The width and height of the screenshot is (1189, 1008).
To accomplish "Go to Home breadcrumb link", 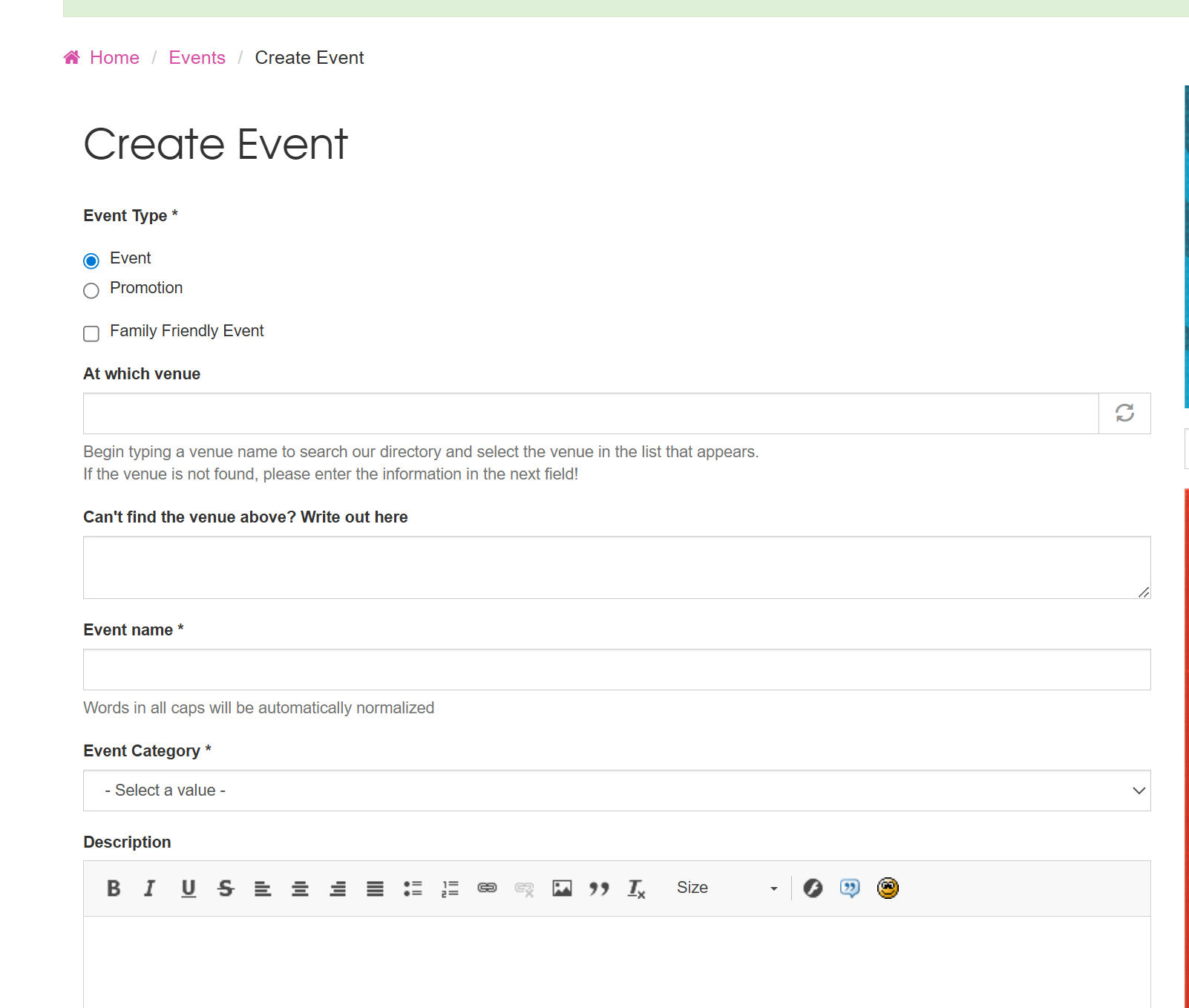I will click(x=114, y=58).
